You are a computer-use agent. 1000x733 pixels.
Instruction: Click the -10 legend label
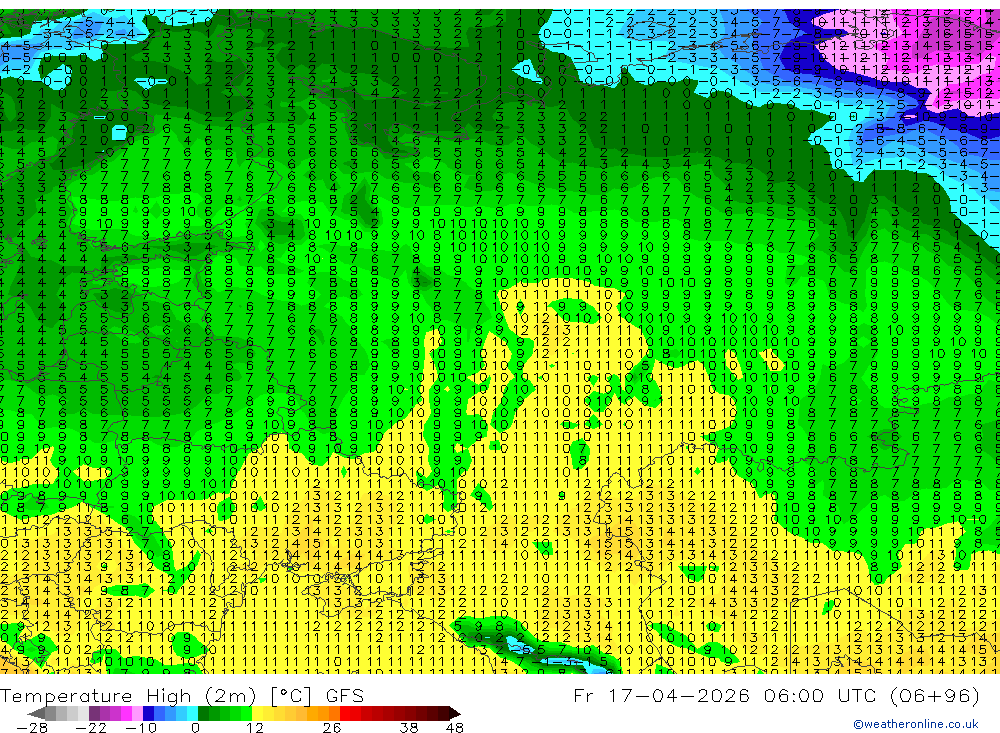tap(141, 728)
